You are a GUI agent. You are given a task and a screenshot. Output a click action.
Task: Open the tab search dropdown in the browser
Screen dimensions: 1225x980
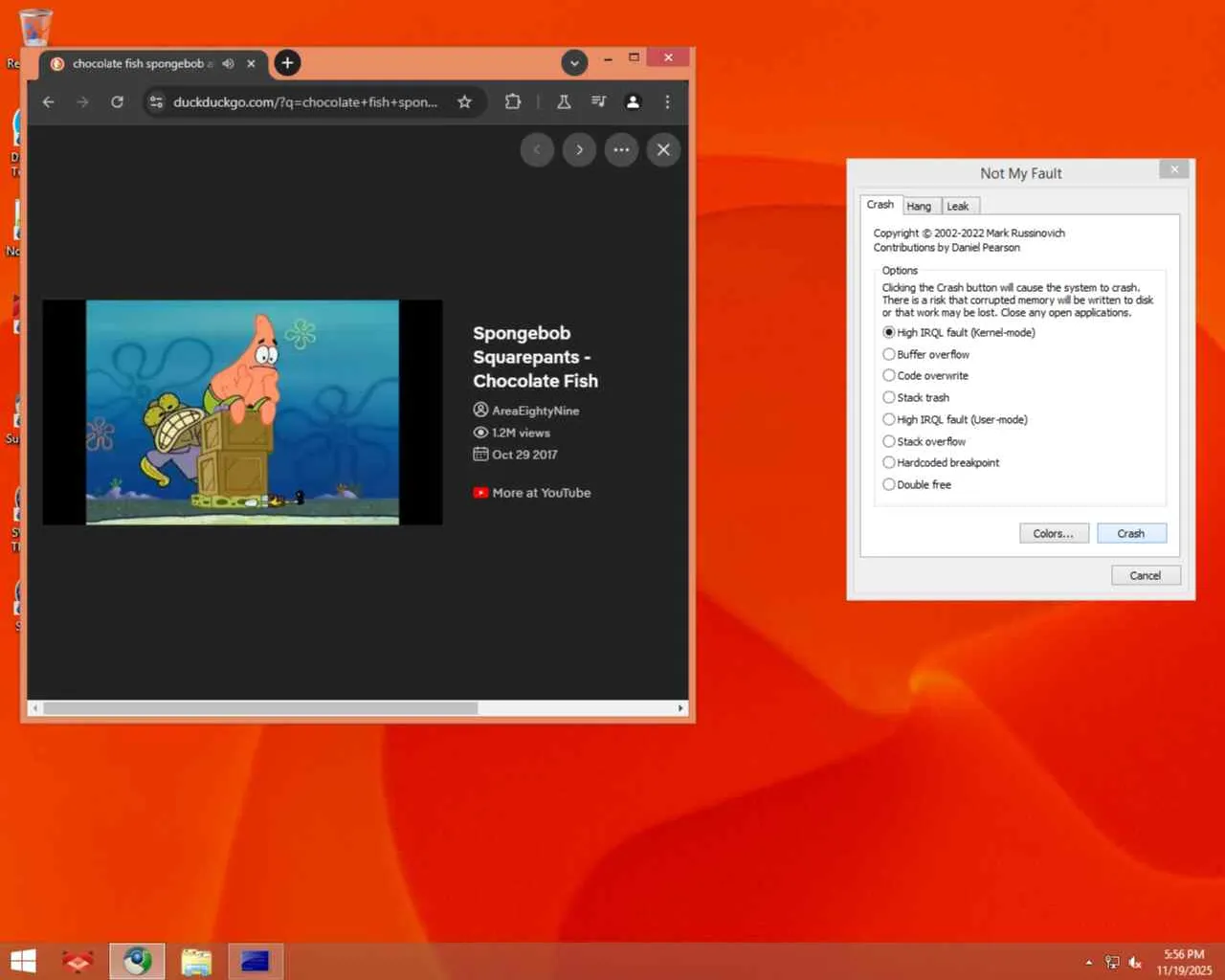[x=574, y=63]
